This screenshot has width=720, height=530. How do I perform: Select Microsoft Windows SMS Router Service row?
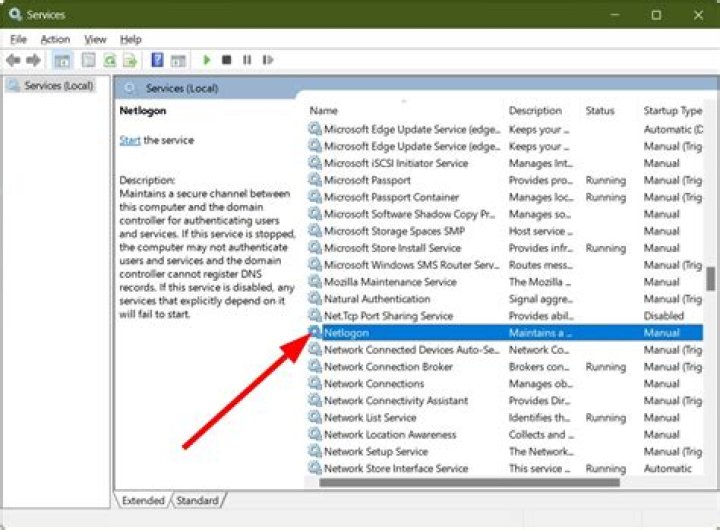(505, 265)
